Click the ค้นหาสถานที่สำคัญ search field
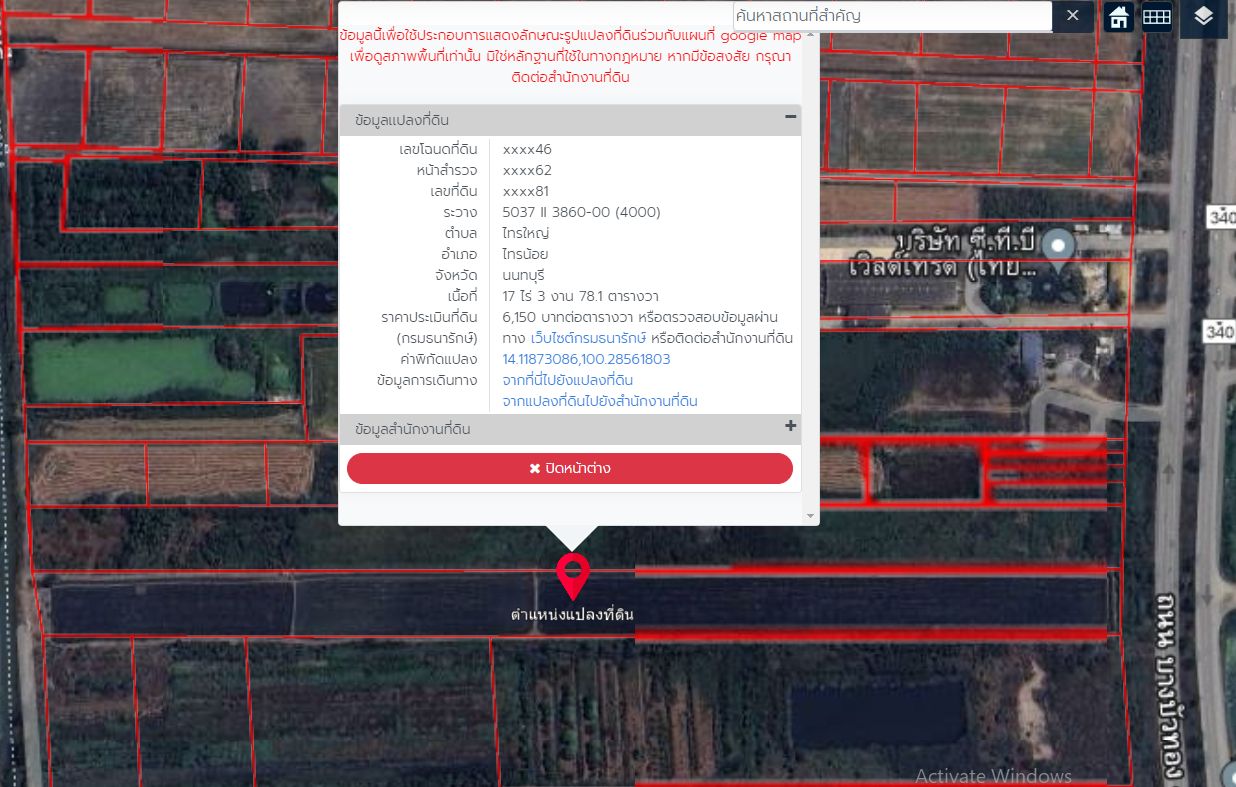 [x=892, y=16]
